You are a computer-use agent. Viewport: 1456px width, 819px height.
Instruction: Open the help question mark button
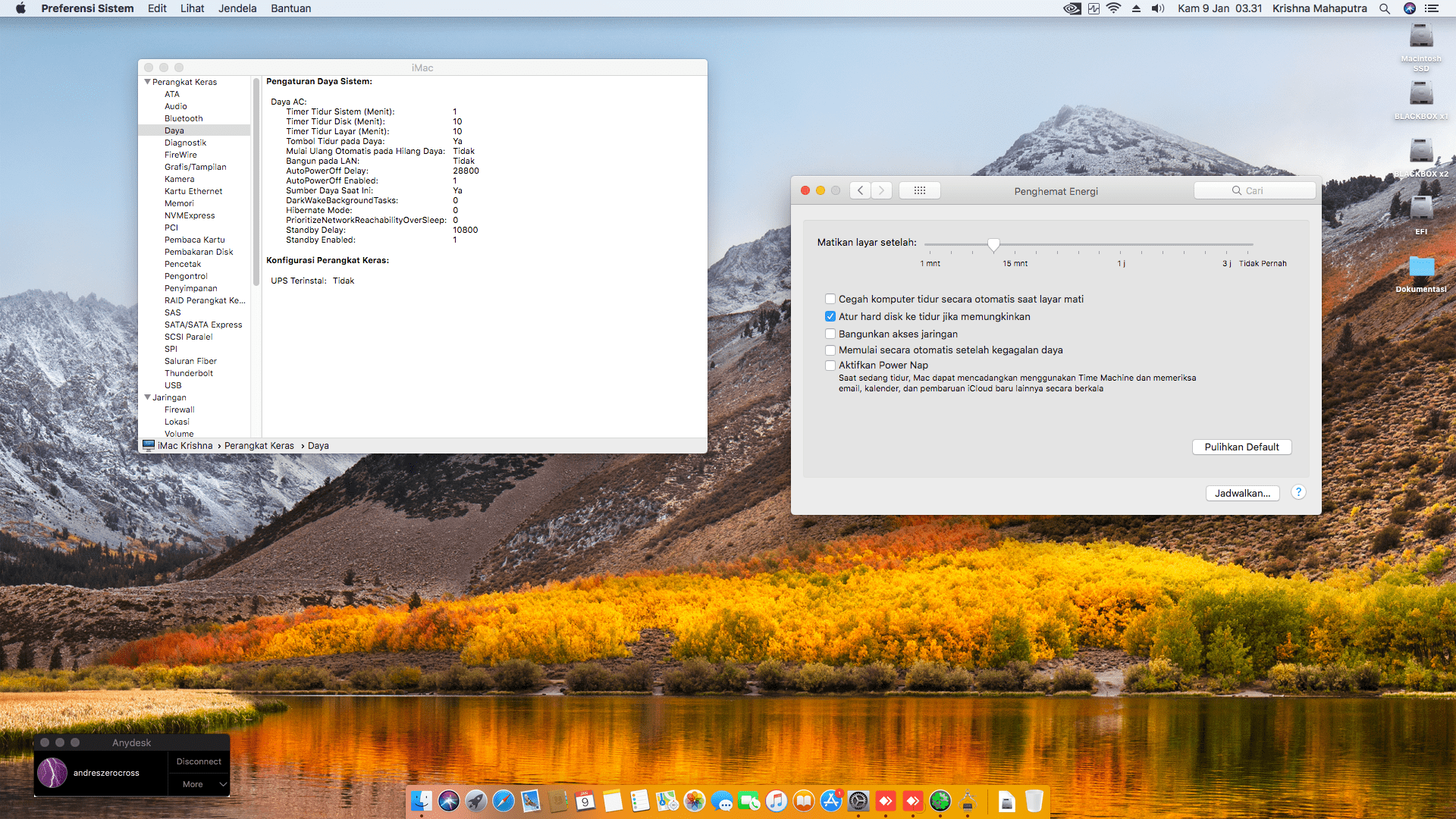pyautogui.click(x=1298, y=492)
